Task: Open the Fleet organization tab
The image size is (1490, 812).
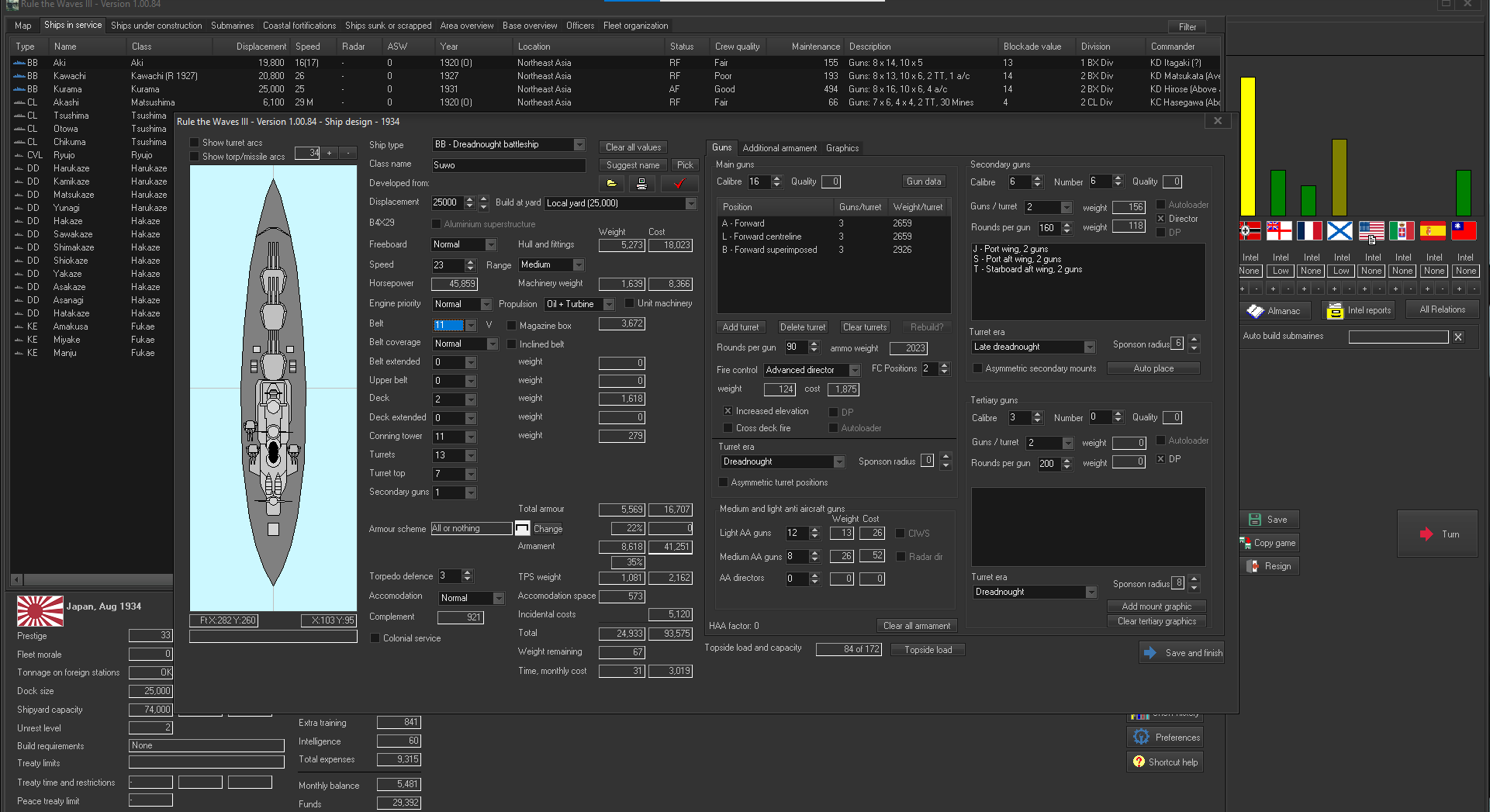Action: (635, 26)
